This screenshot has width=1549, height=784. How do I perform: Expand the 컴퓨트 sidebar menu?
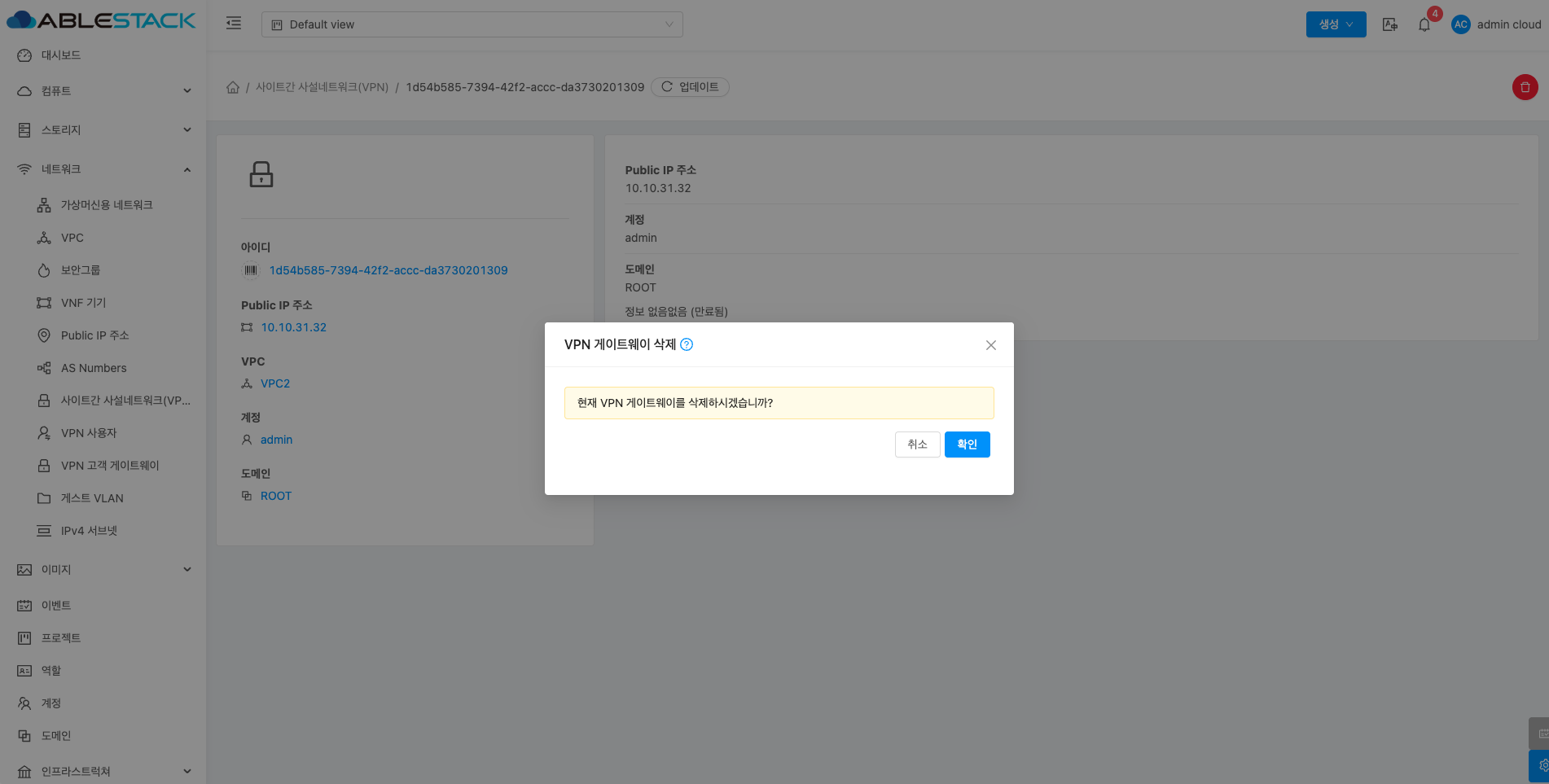click(x=103, y=91)
